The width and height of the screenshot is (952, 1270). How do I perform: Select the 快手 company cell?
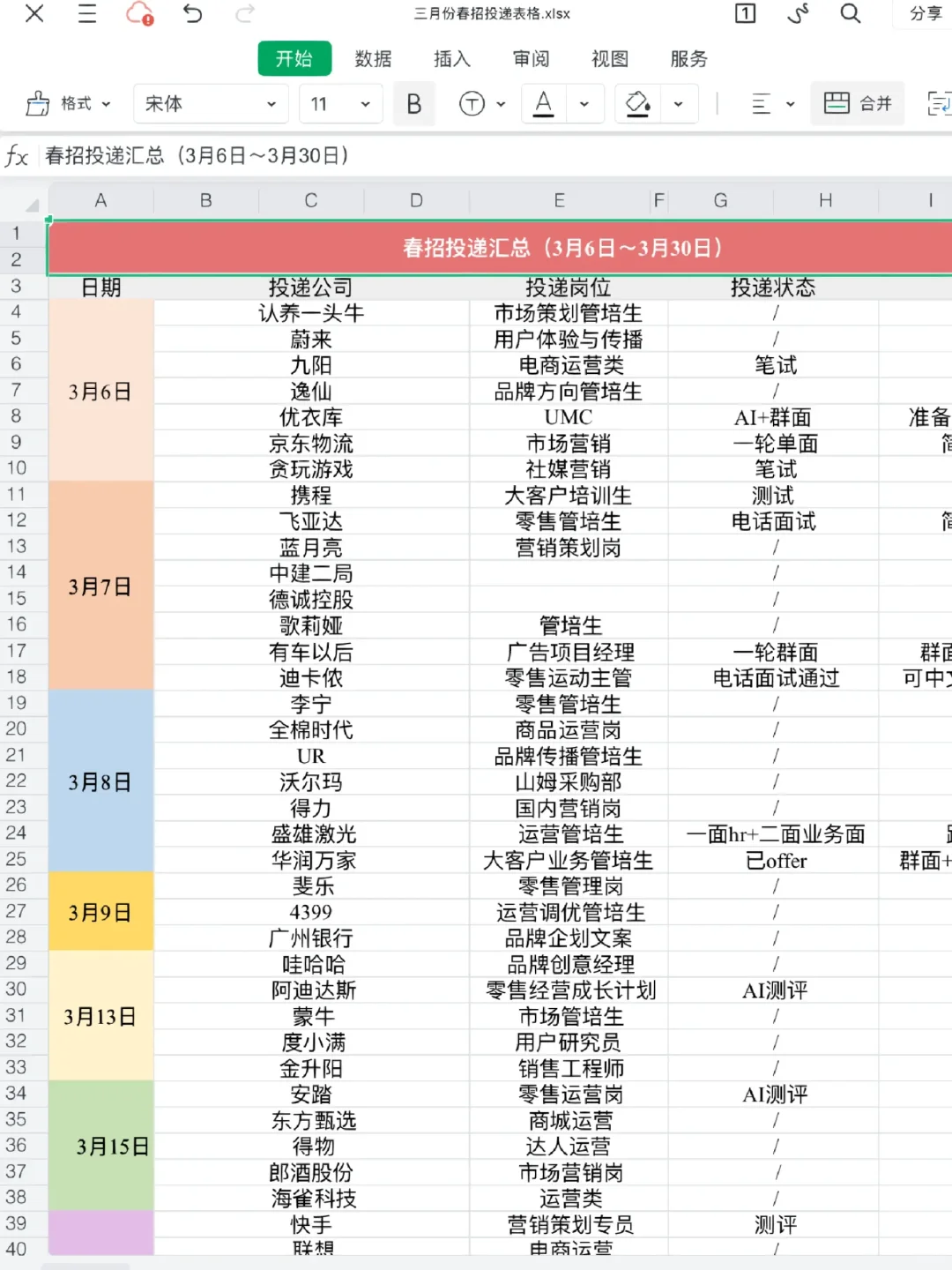pyautogui.click(x=311, y=1224)
